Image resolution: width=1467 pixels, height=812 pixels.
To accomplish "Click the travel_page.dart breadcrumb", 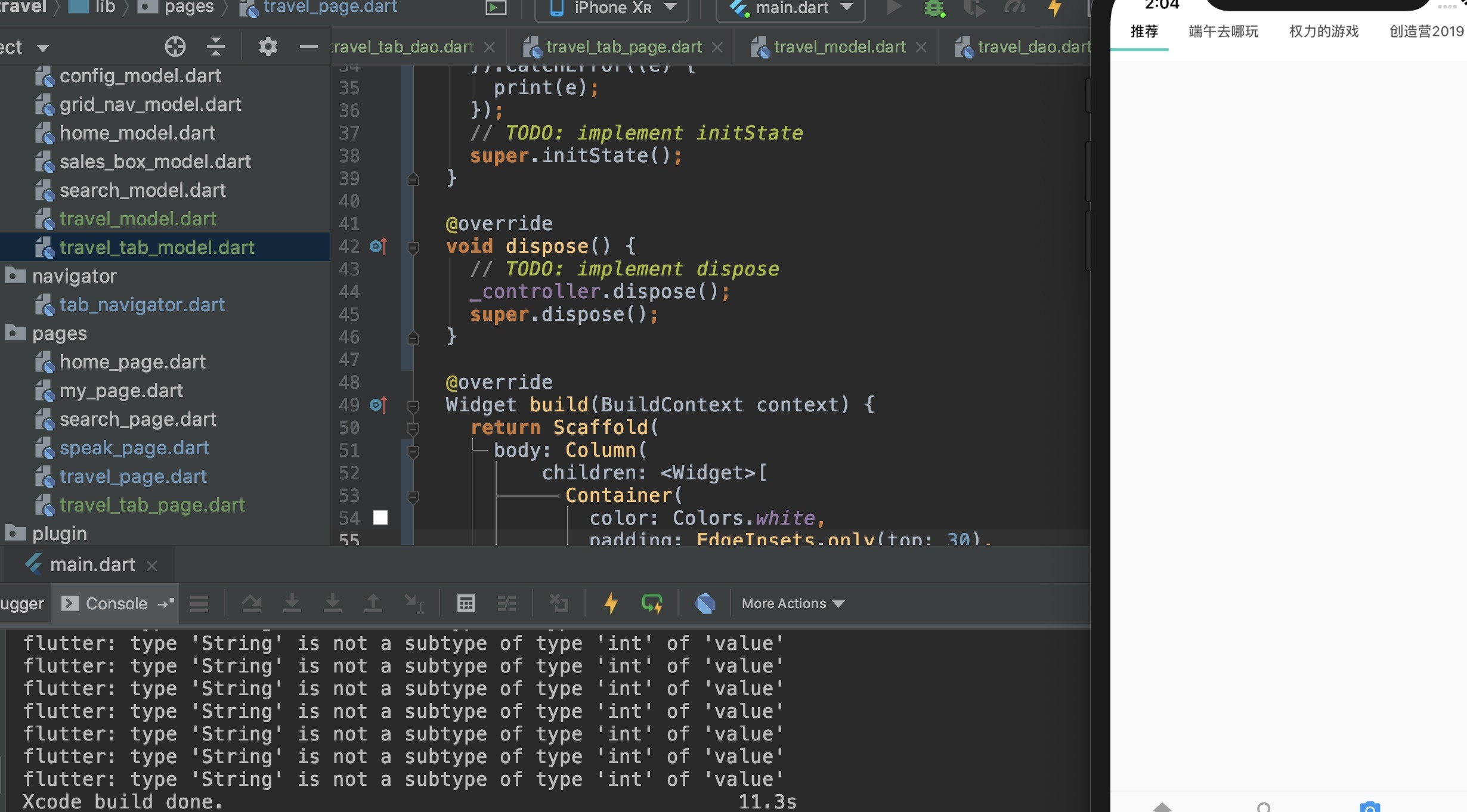I will click(x=318, y=8).
